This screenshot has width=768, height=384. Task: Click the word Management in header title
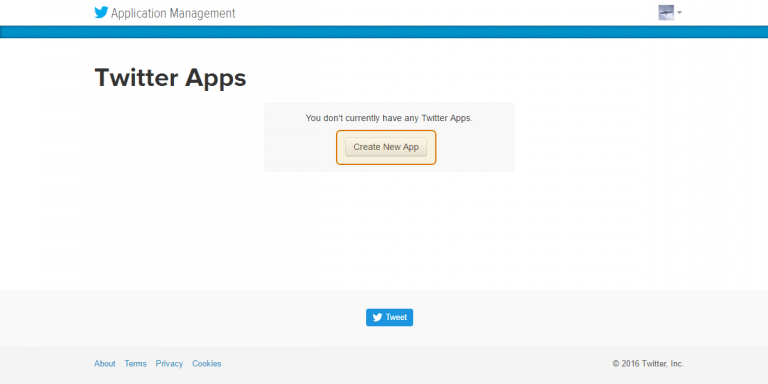tap(203, 13)
